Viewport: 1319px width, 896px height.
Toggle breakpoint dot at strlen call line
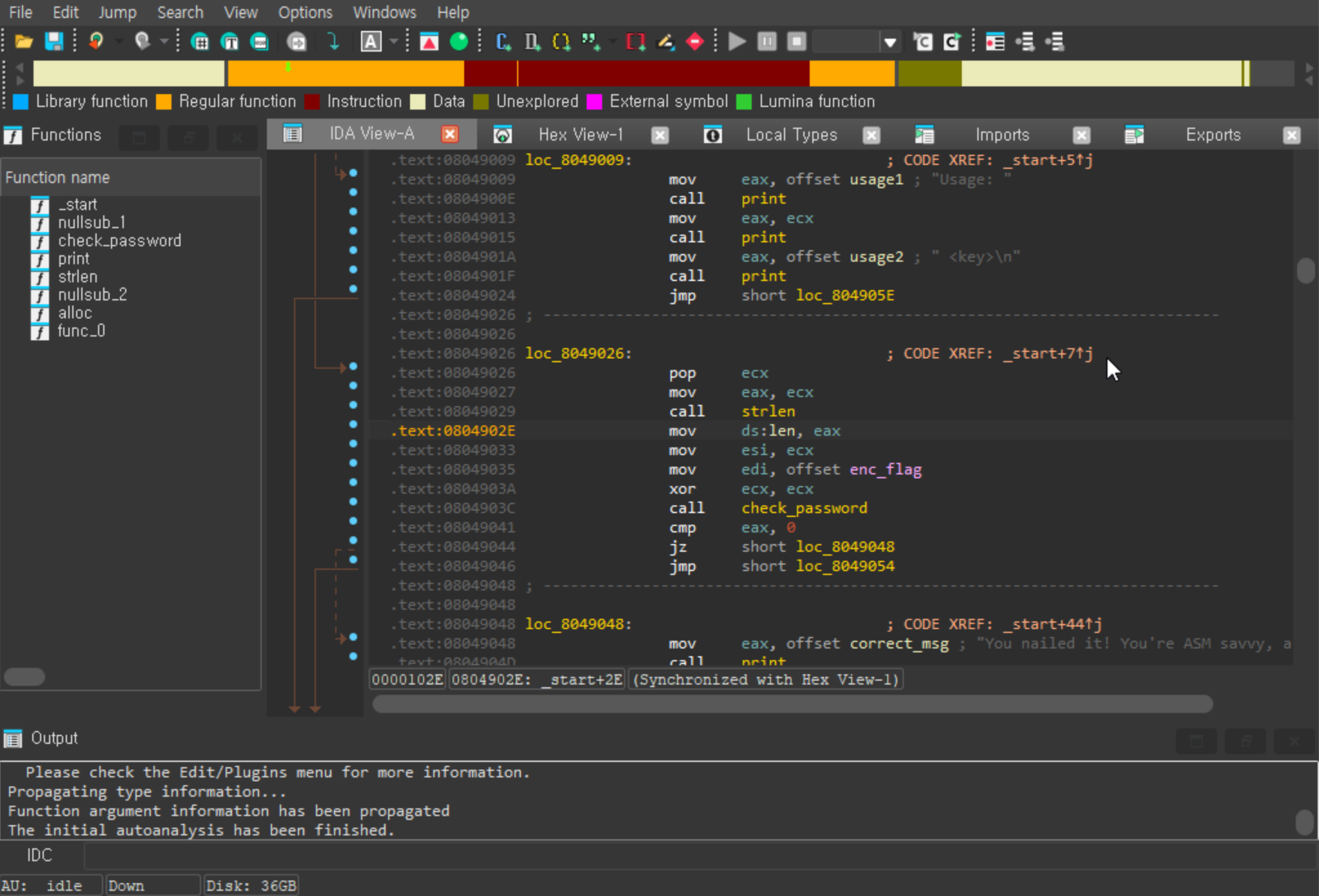[353, 405]
